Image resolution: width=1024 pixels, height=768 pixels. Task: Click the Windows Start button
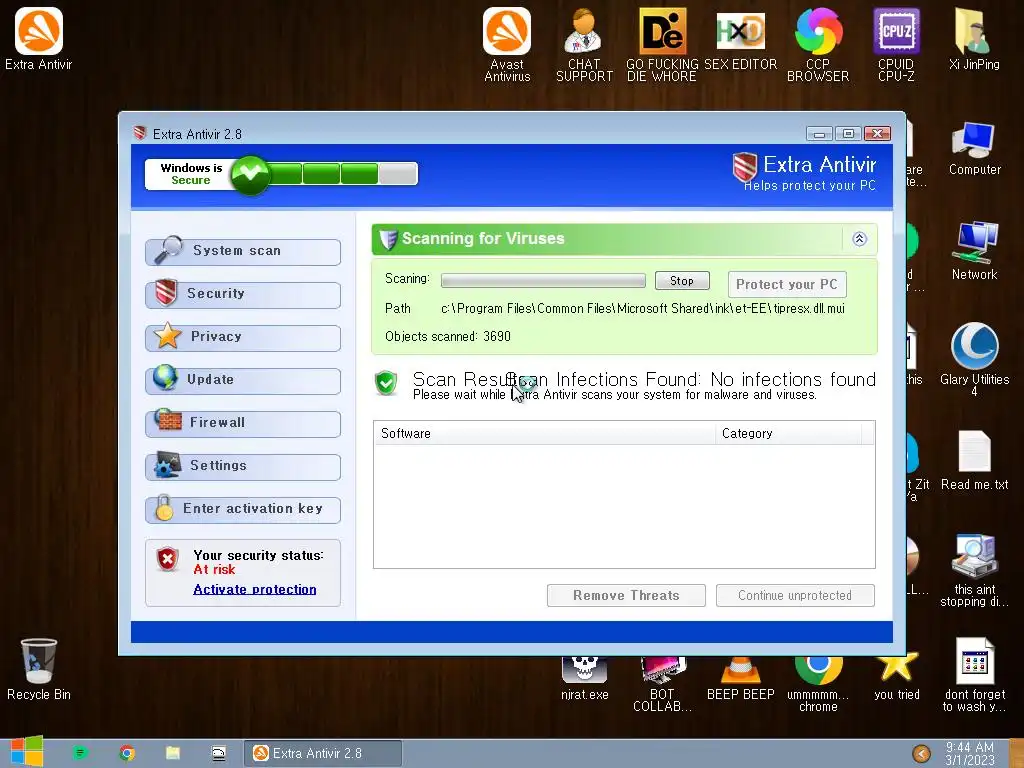coord(26,752)
